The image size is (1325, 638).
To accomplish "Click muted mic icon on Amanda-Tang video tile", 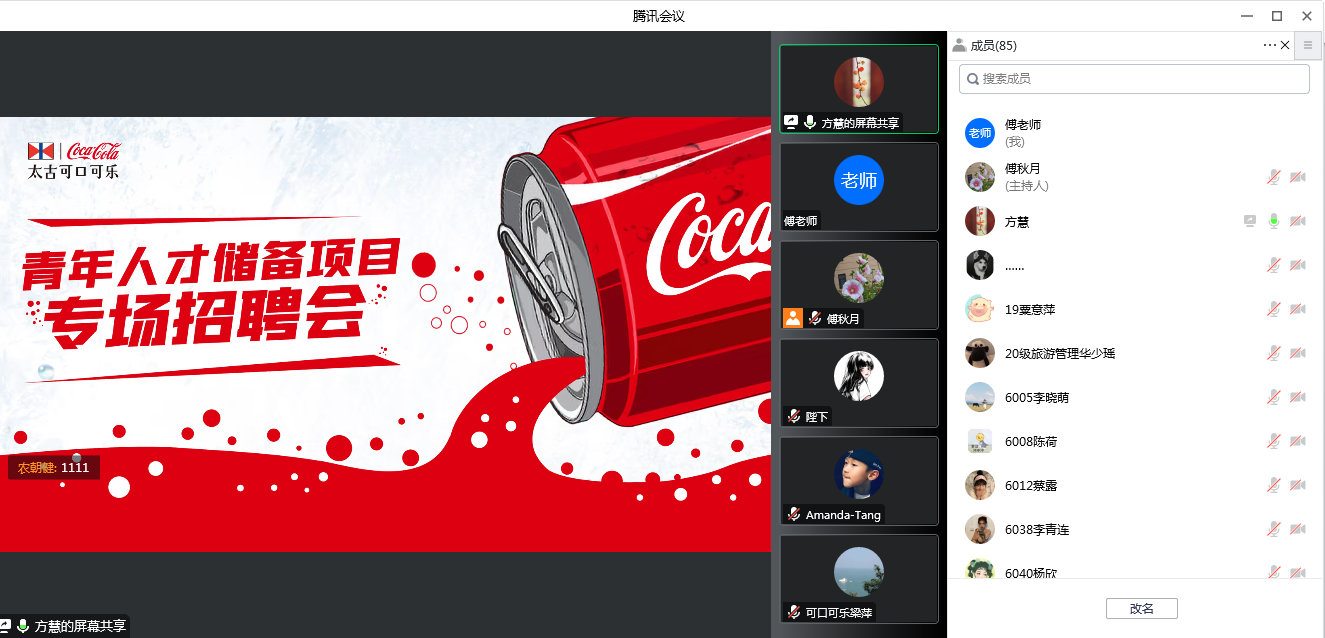I will point(793,514).
